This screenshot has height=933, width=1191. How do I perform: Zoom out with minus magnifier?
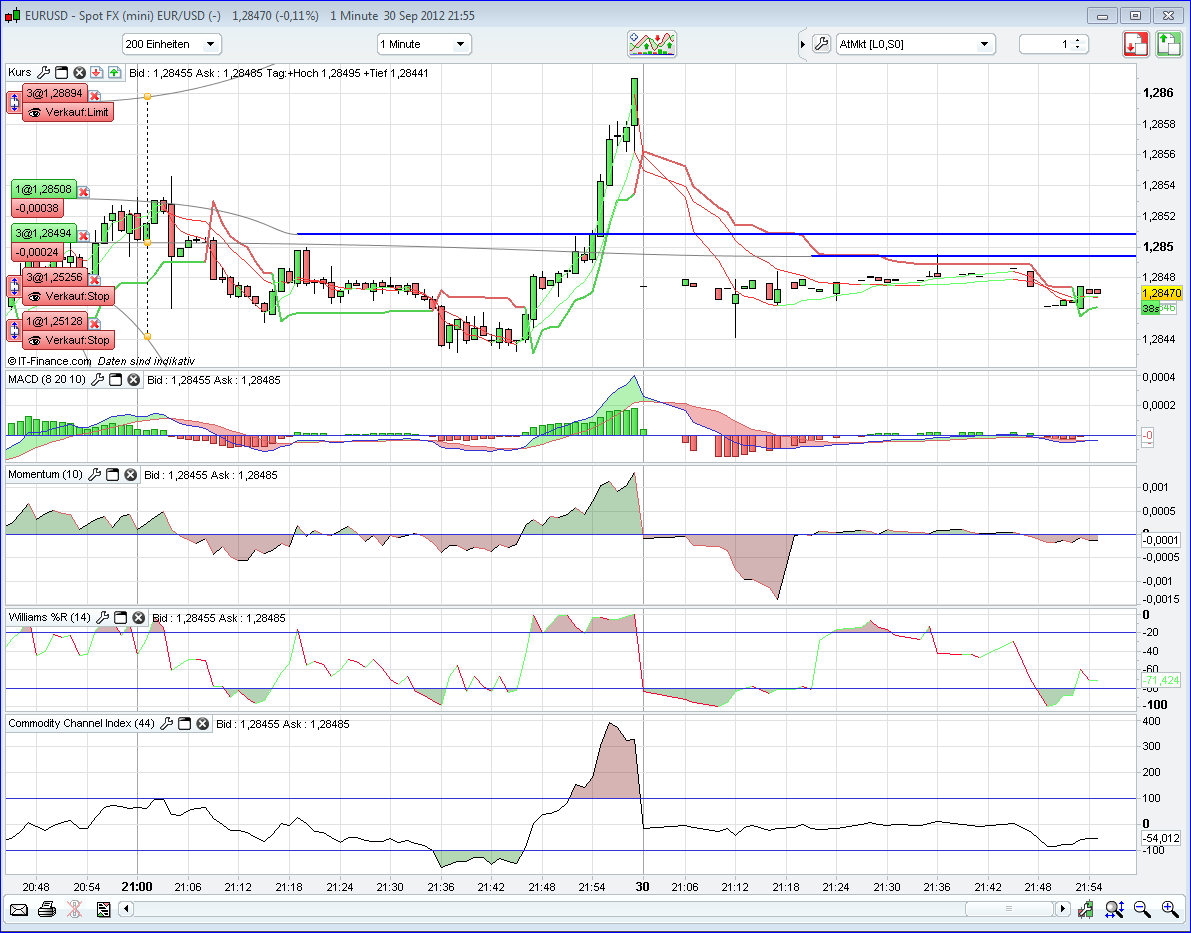[x=1142, y=909]
